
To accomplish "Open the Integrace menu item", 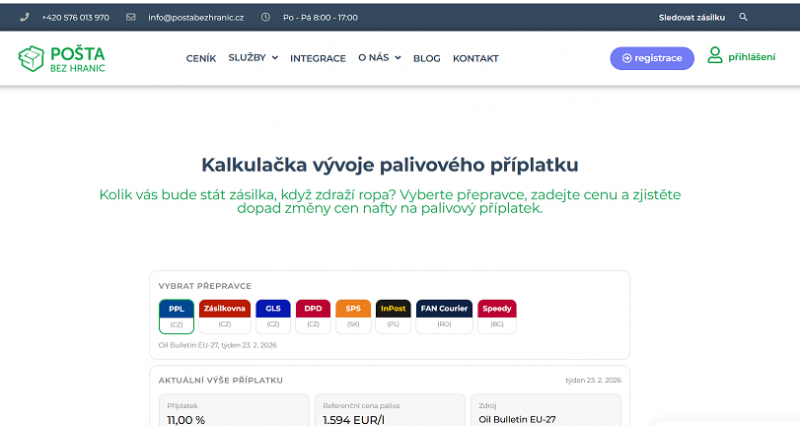I will point(318,58).
